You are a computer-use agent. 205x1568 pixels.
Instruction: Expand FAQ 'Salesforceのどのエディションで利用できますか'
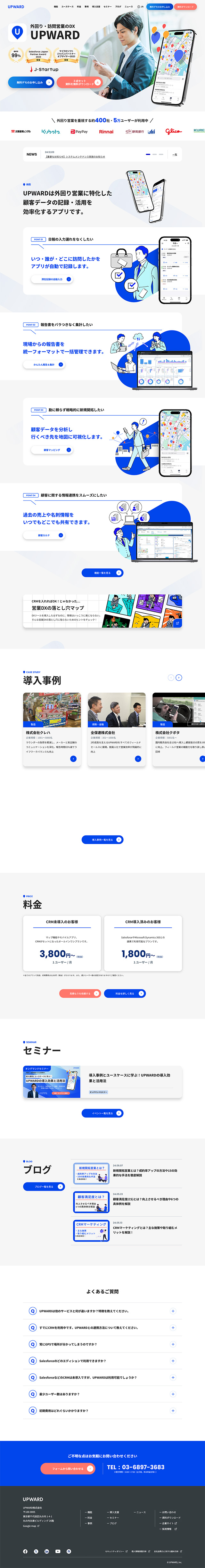tap(102, 1361)
